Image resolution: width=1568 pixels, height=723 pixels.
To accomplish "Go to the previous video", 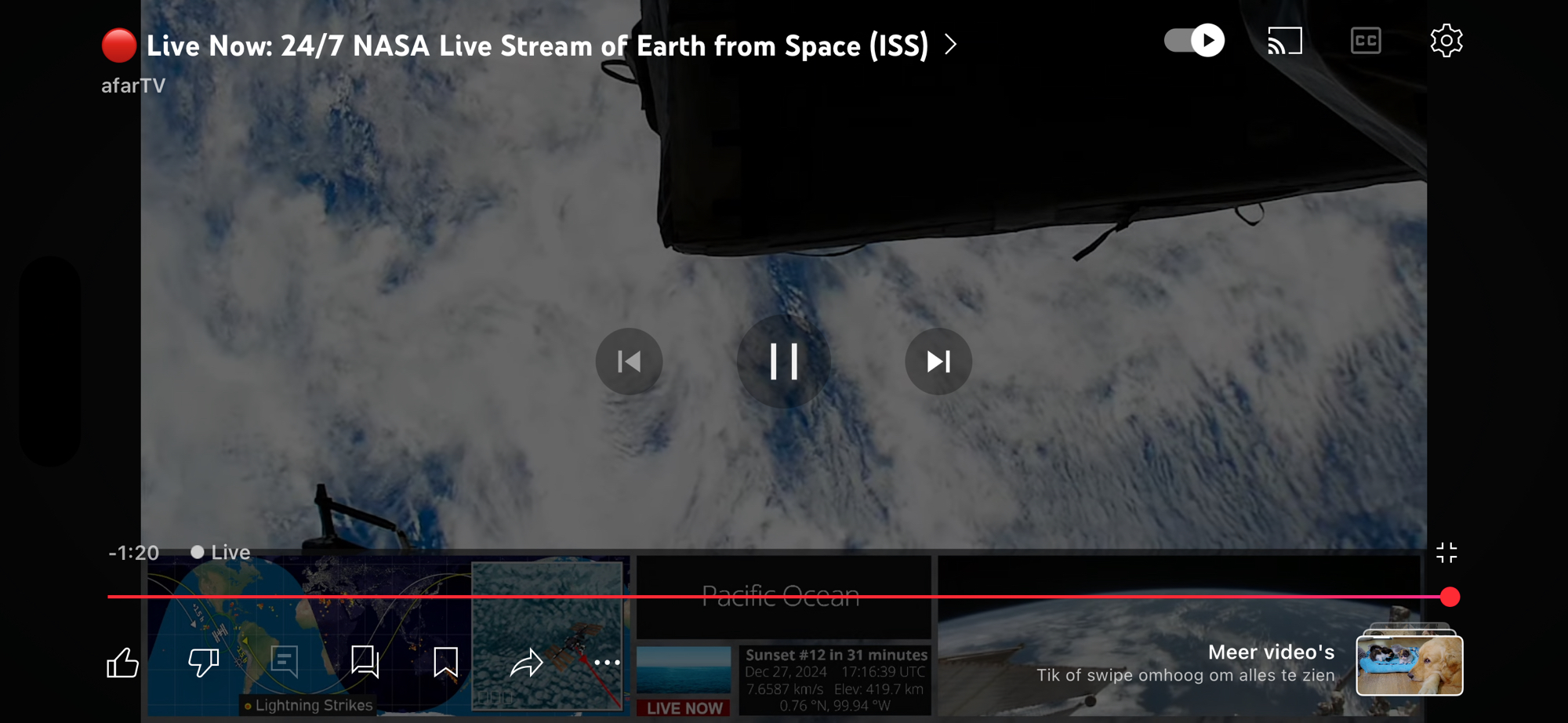I will pyautogui.click(x=629, y=361).
